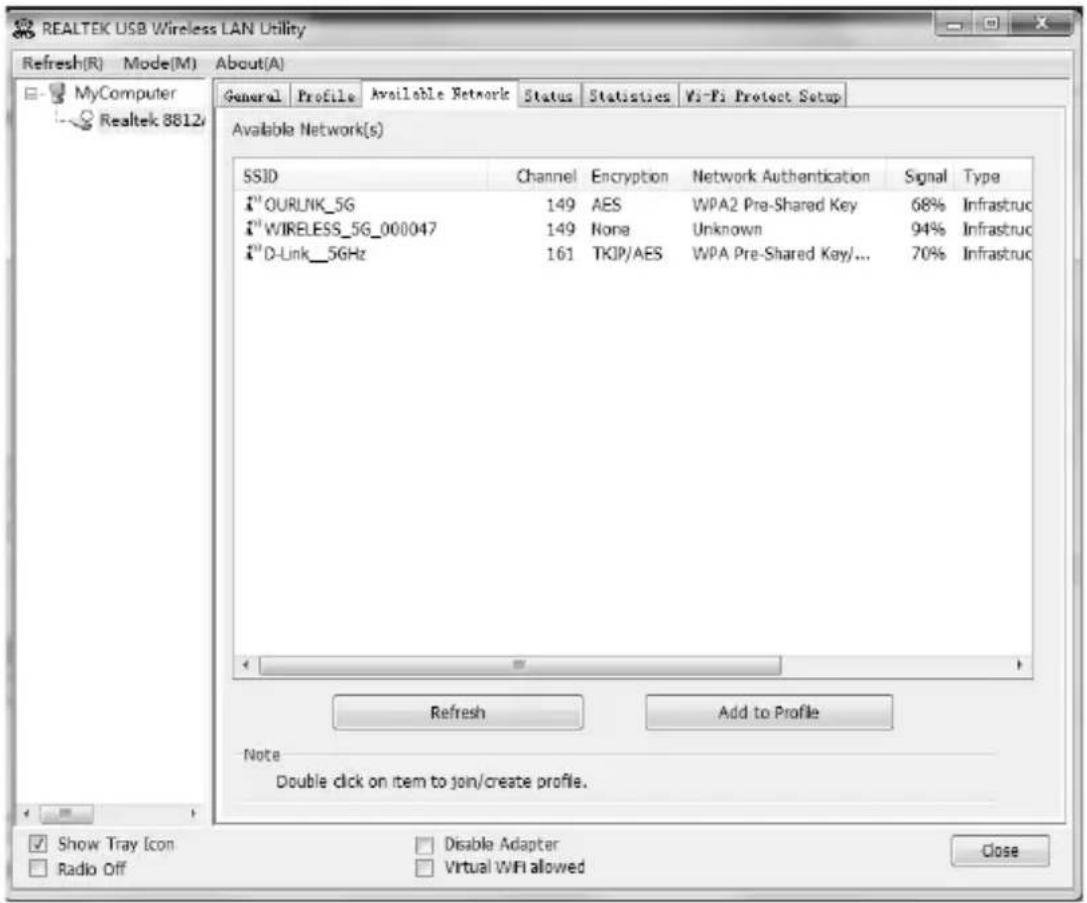This screenshot has height=903, width=1087.
Task: Click the tree panel scroll right arrow
Action: [x=193, y=814]
